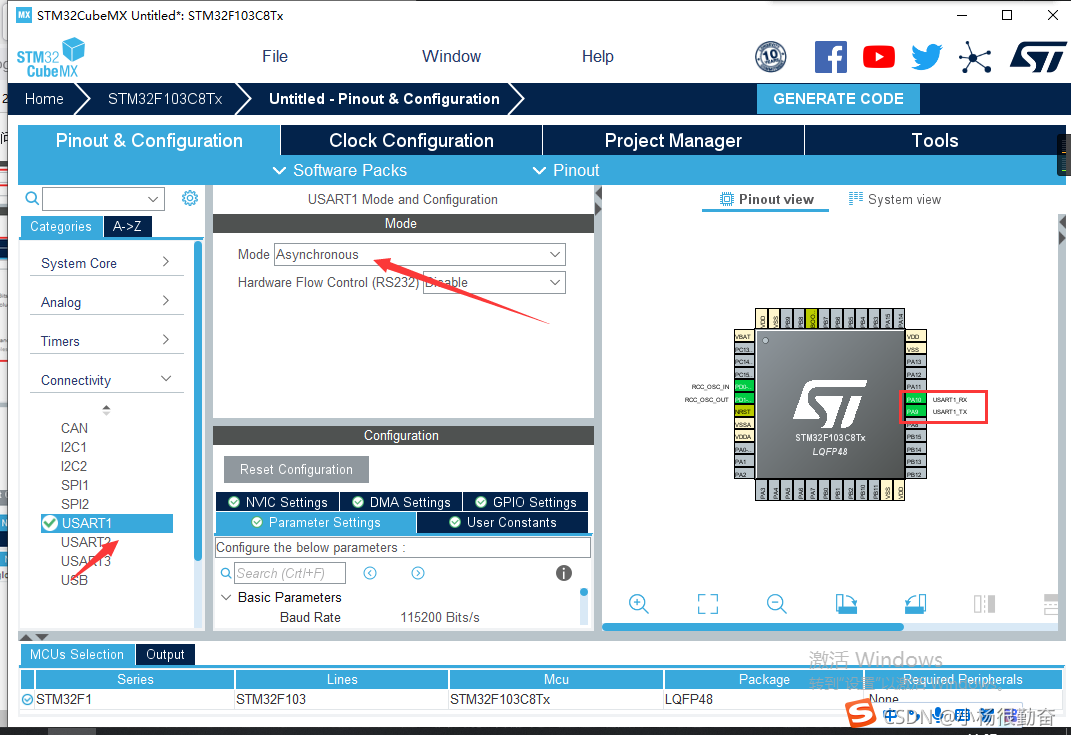Image resolution: width=1071 pixels, height=735 pixels.
Task: Click Reset Configuration button
Action: [x=296, y=469]
